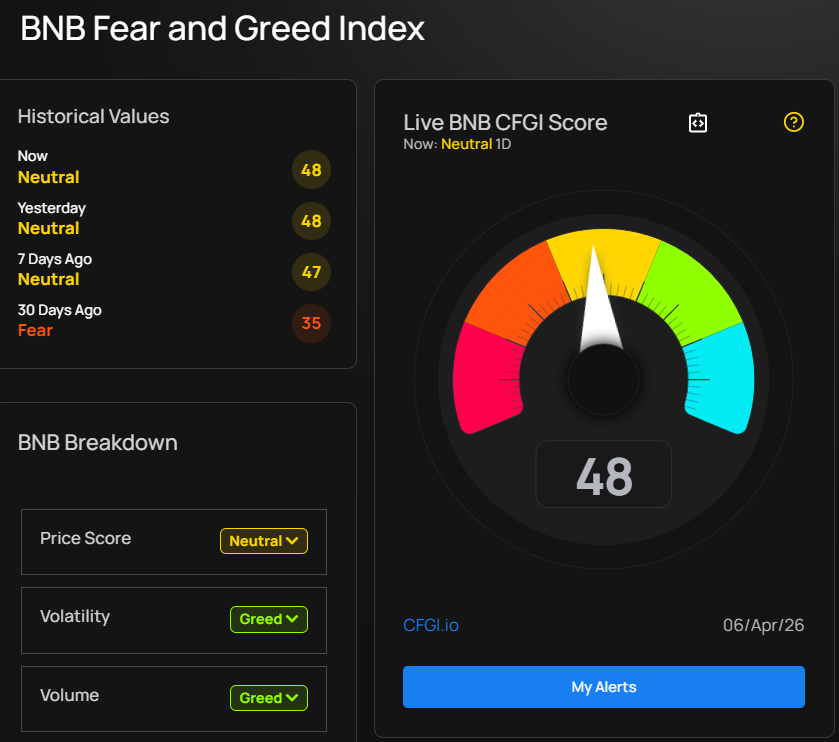
Task: Click the Now: Neutral 1D subtitle
Action: [x=457, y=144]
